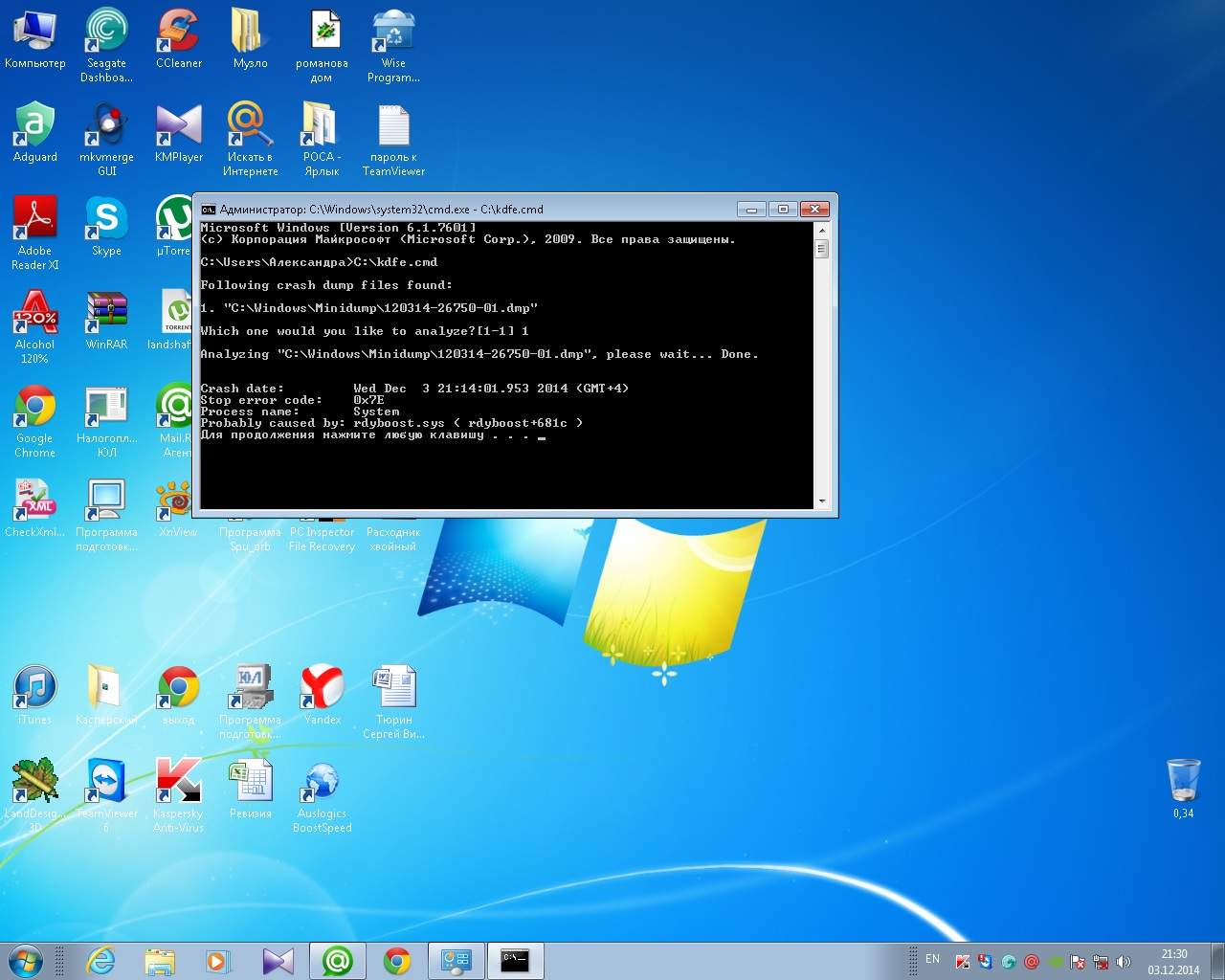This screenshot has width=1225, height=980.
Task: Select the Расходник хвойный icon label
Action: [393, 539]
